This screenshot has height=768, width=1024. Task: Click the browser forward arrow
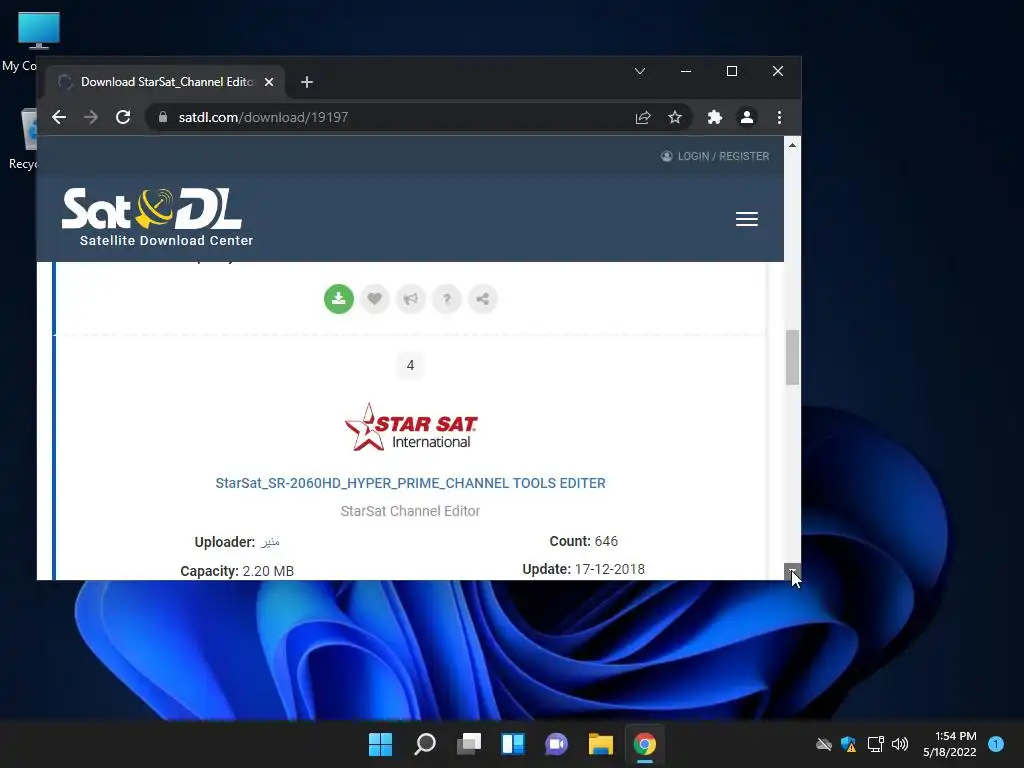[91, 117]
